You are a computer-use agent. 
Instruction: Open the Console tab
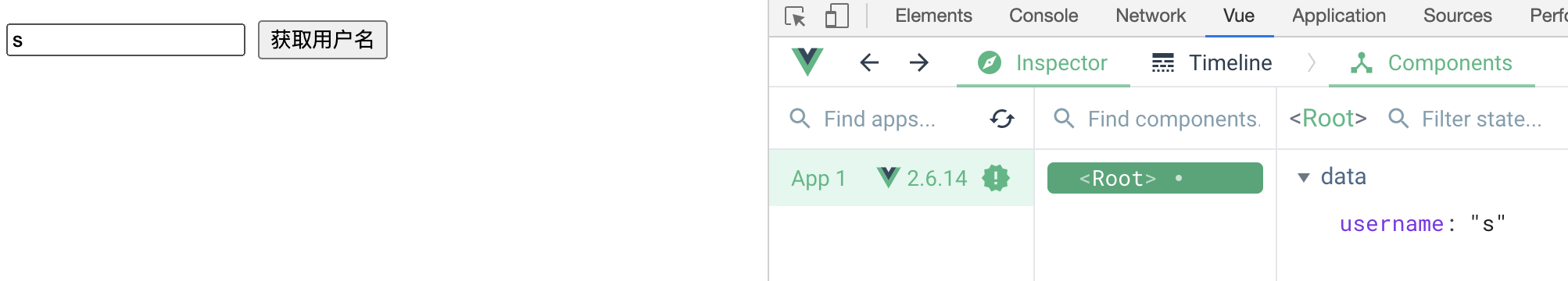1044,16
